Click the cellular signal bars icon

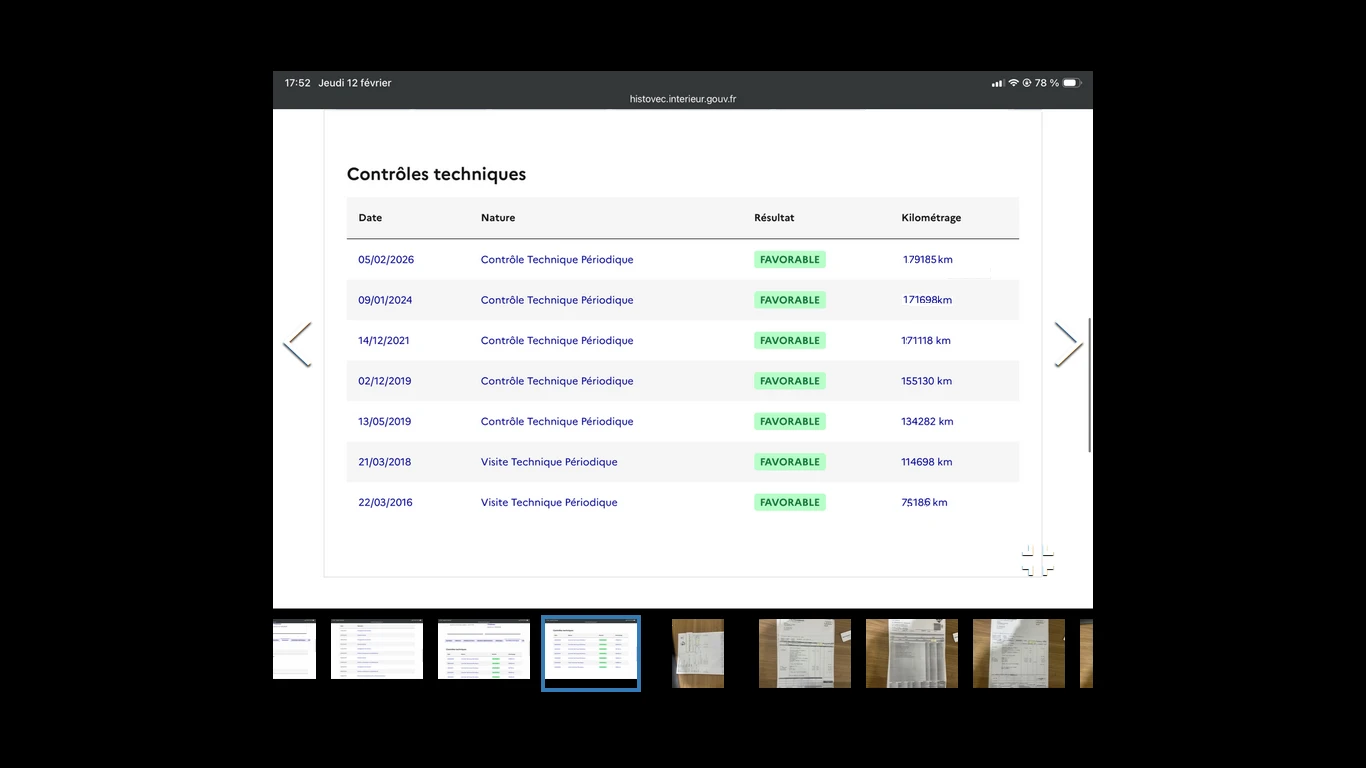tap(998, 83)
